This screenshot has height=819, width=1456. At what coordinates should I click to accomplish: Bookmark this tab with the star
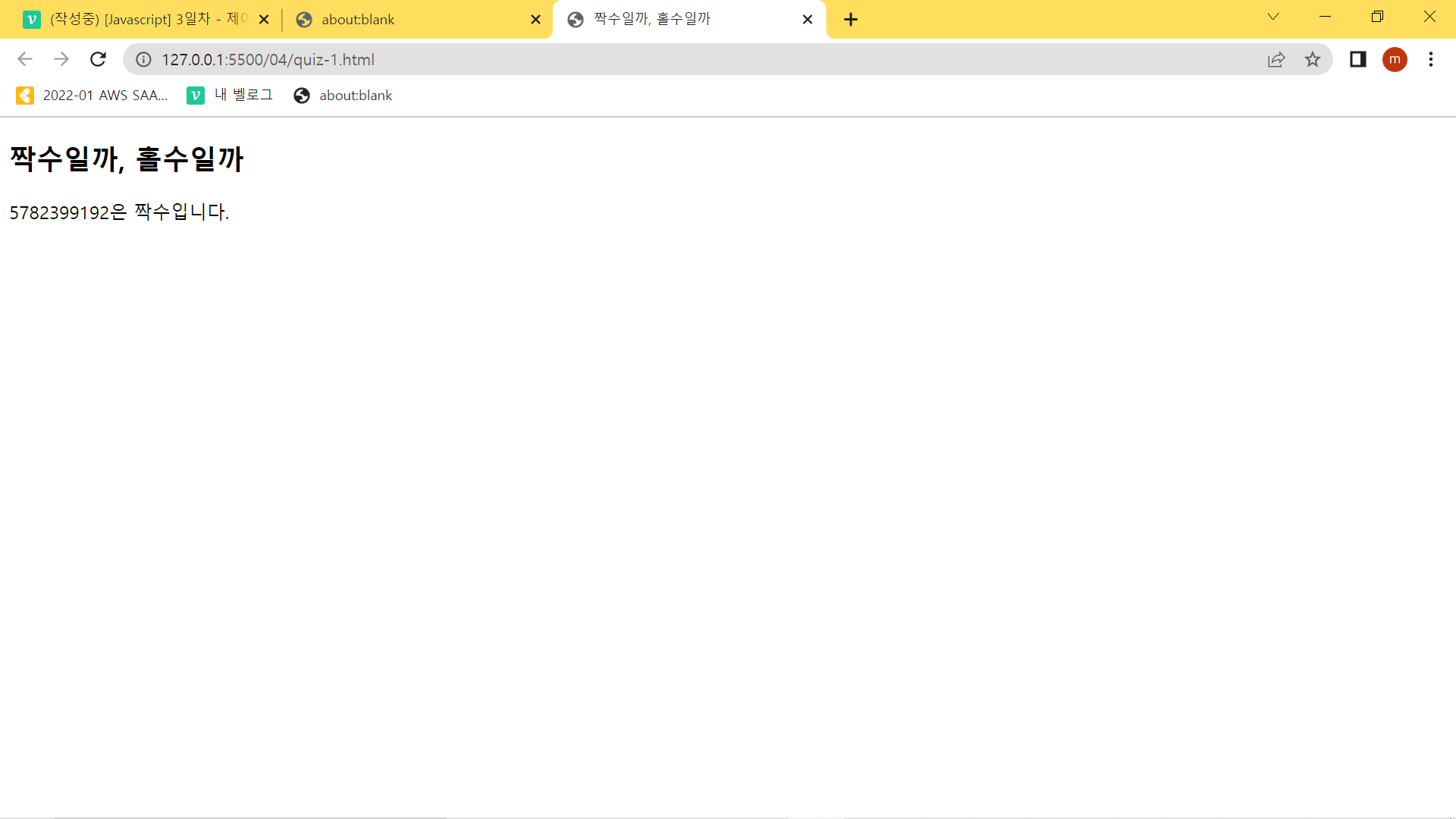tap(1313, 59)
